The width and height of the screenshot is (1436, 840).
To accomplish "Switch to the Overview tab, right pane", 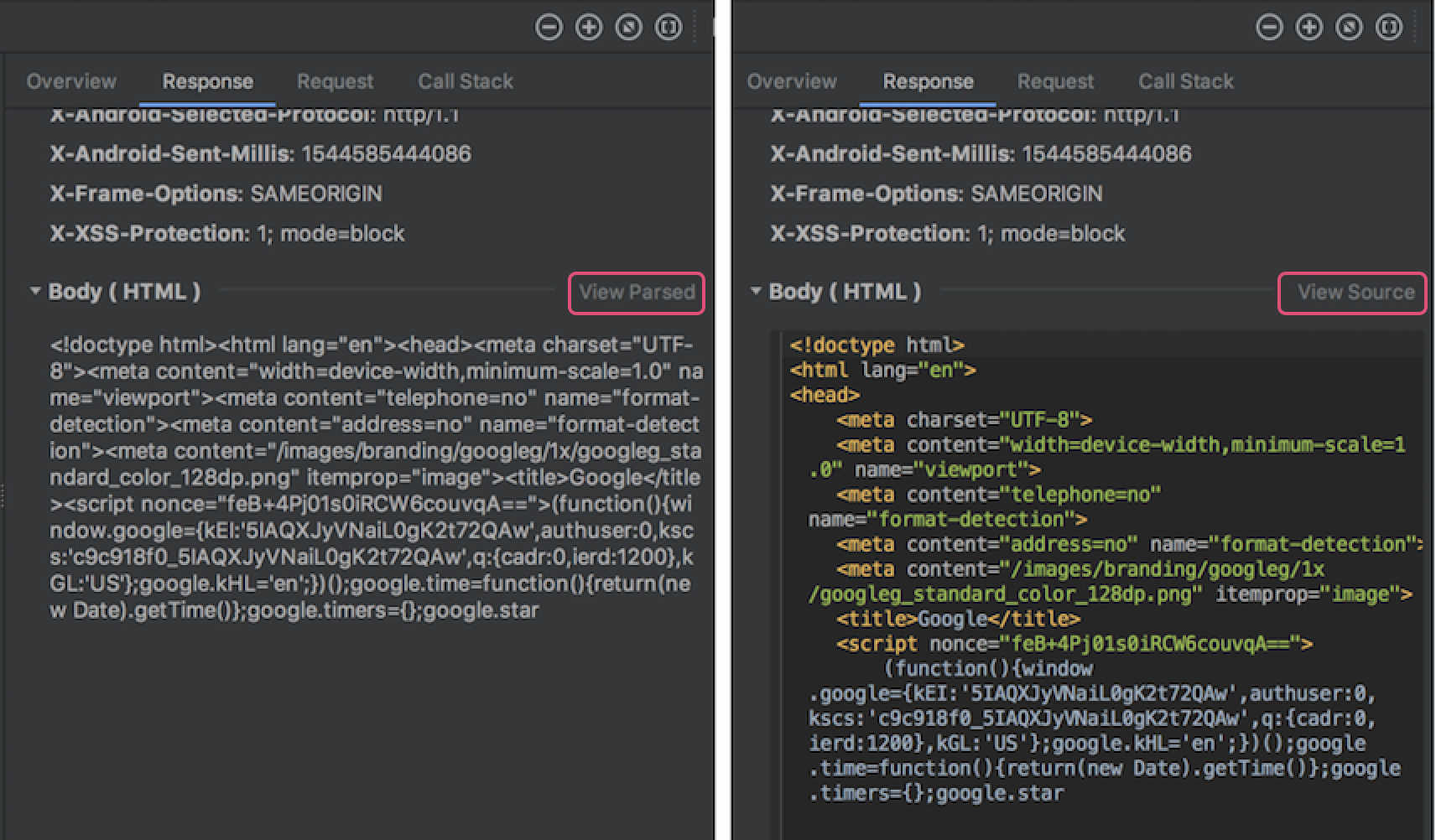I will point(792,80).
